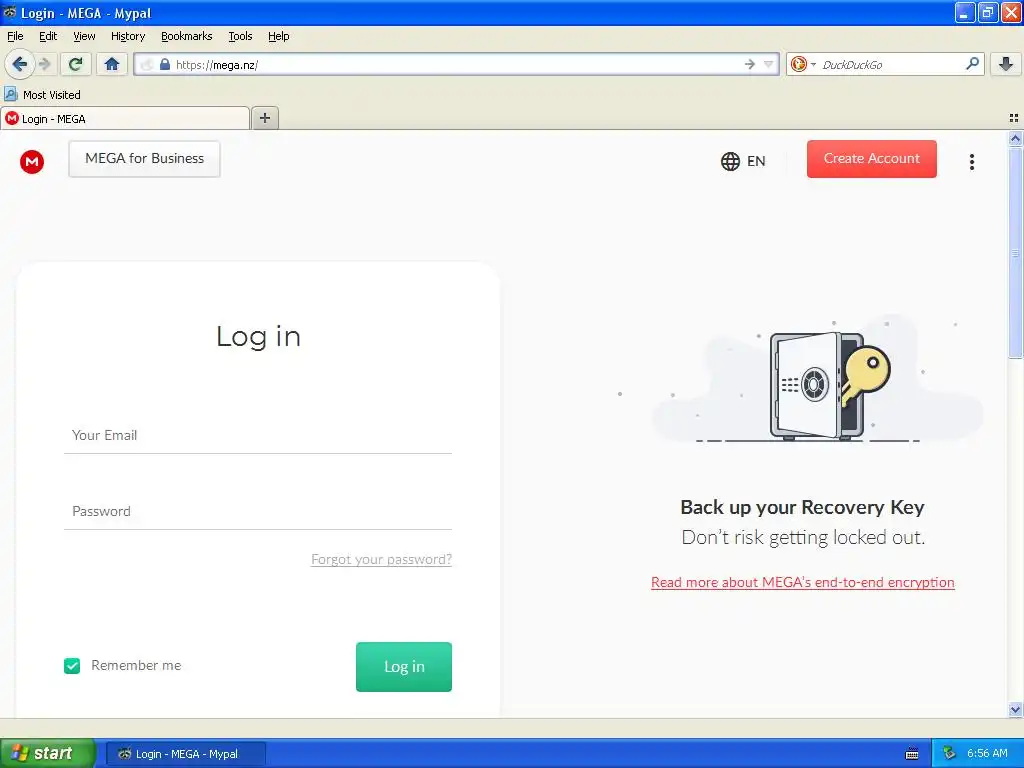The width and height of the screenshot is (1024, 768).
Task: Click the Go arrow in the address bar
Action: pos(749,64)
